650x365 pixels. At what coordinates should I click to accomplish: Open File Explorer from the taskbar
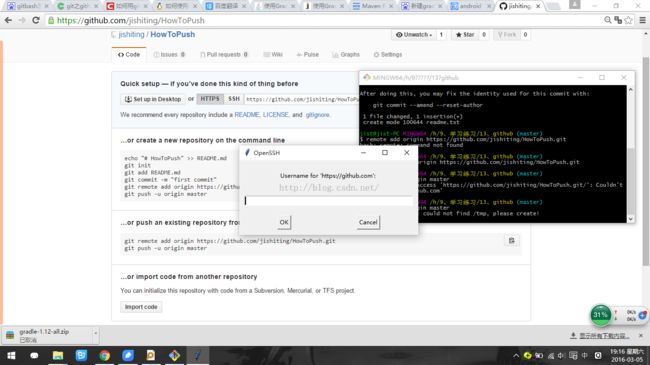click(x=58, y=355)
